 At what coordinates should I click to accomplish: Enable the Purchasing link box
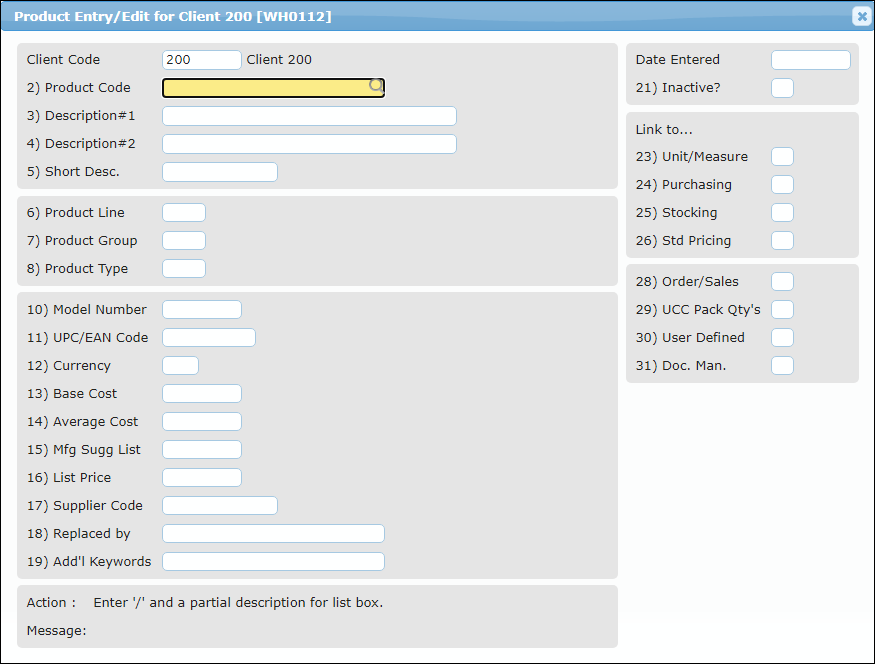[x=782, y=185]
